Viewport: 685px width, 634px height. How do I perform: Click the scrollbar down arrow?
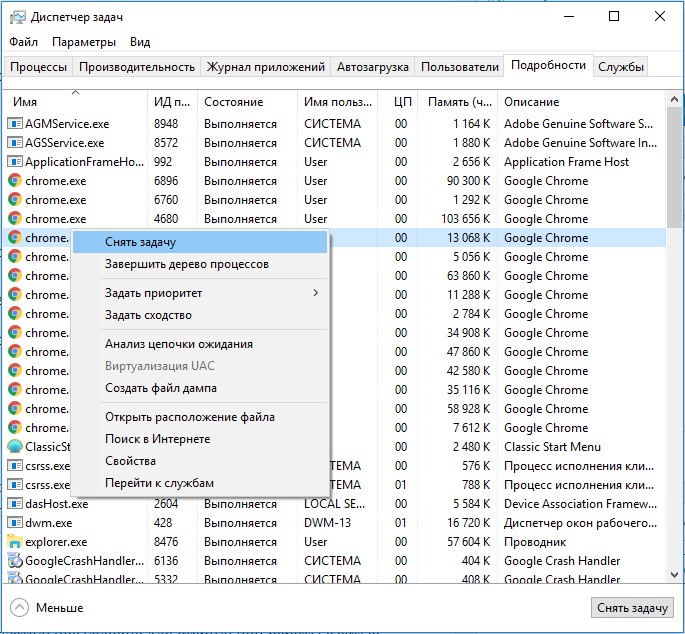[674, 575]
